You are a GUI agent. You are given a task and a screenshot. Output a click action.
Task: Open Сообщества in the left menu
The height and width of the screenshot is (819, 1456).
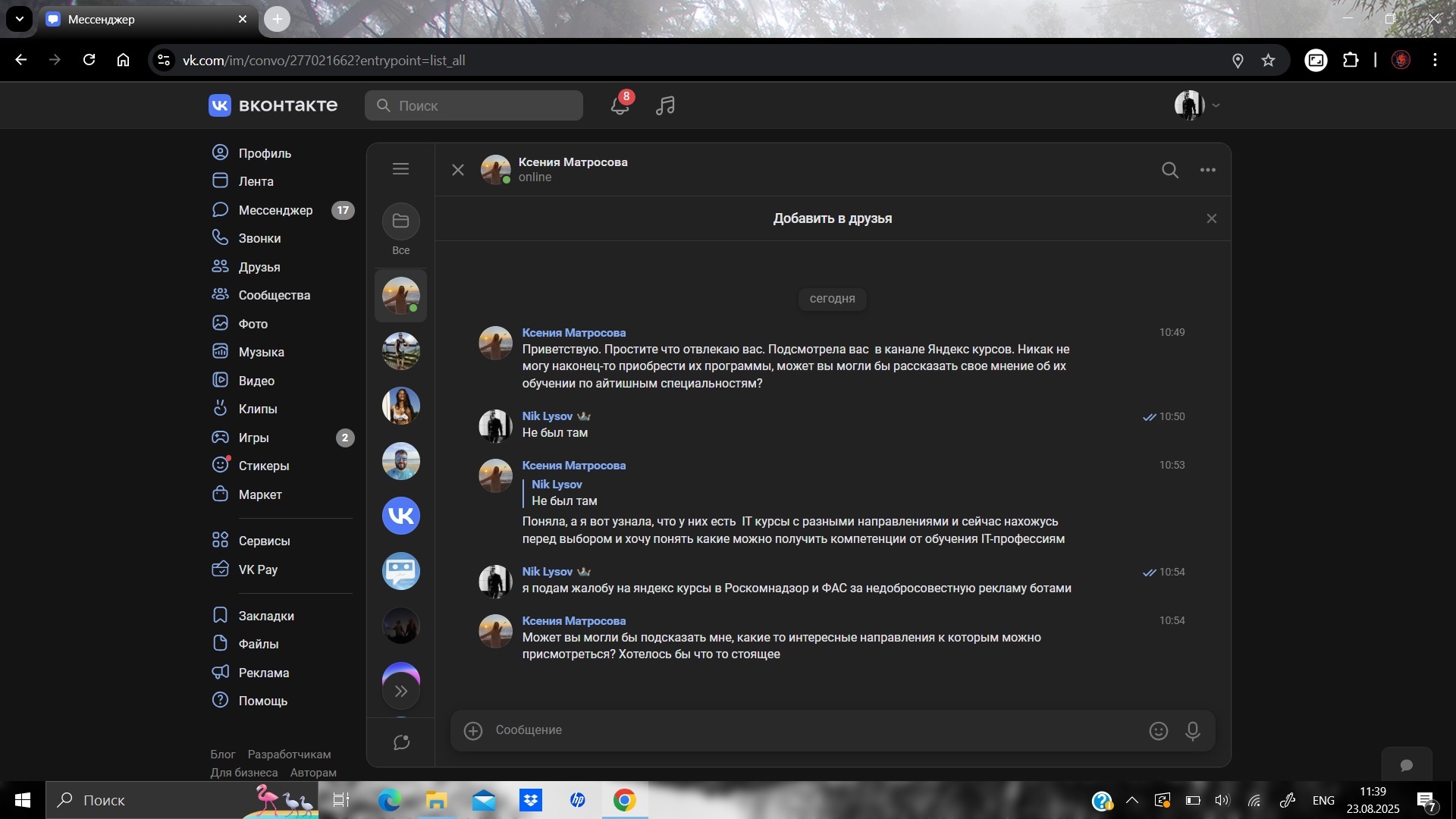point(274,295)
